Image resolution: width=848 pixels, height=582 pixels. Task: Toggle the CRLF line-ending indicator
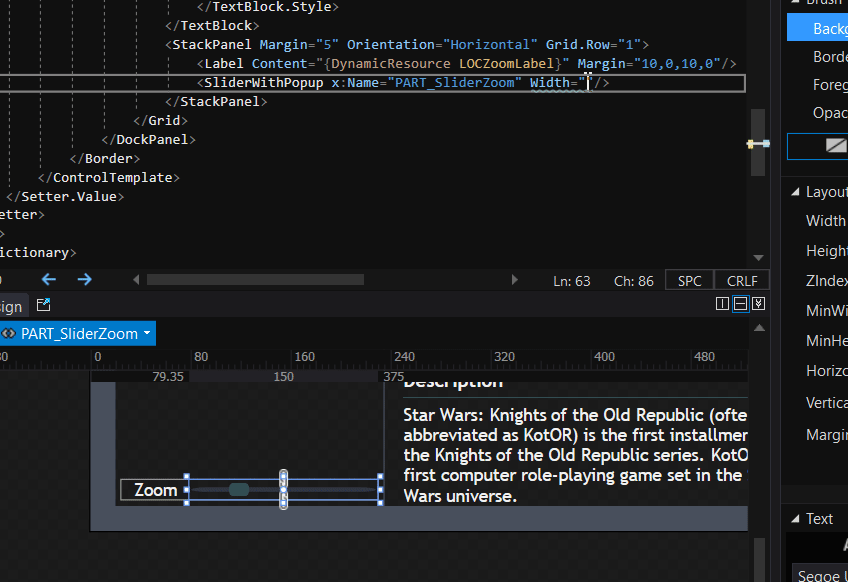click(x=740, y=280)
